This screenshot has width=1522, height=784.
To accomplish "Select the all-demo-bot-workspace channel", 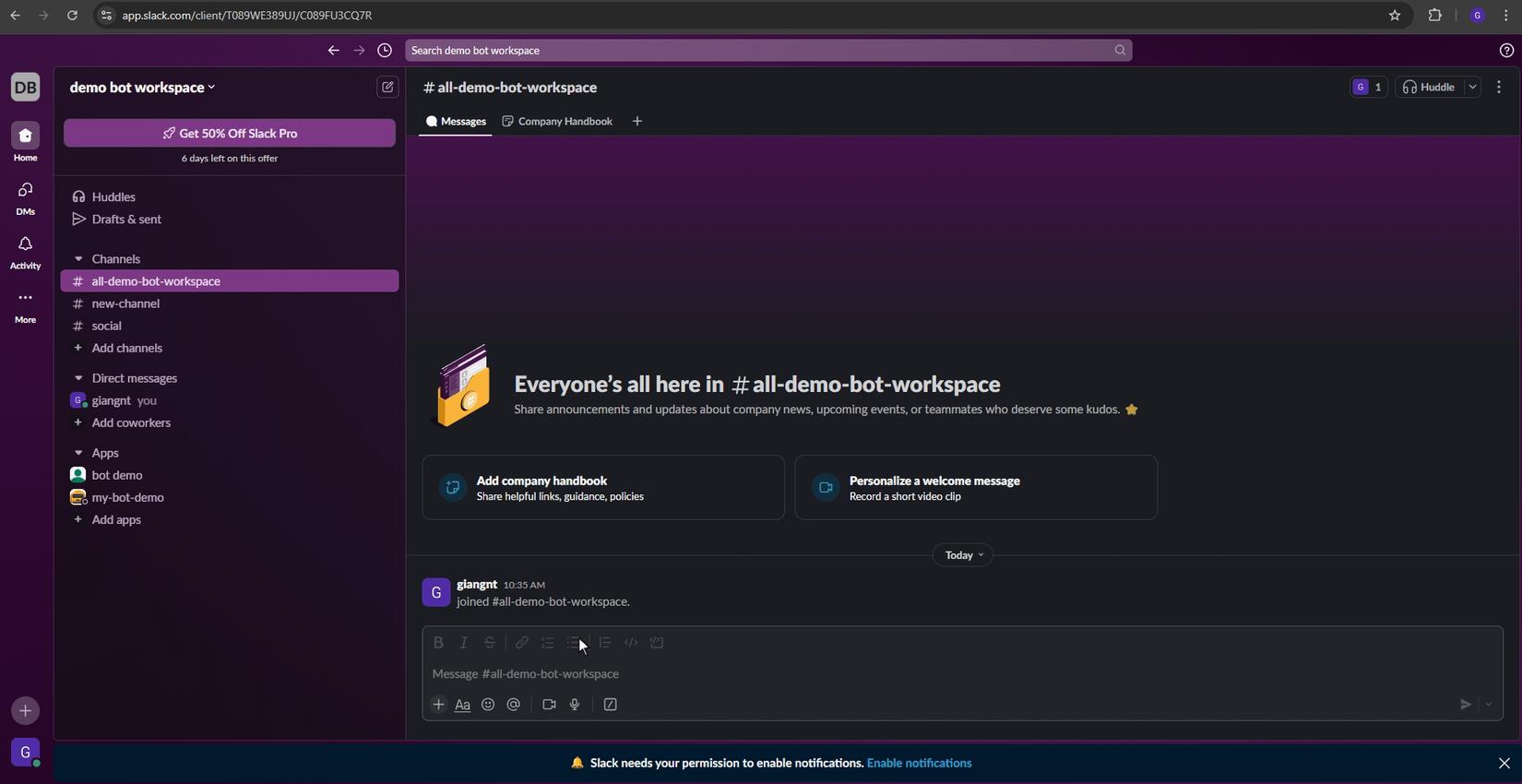I will click(230, 281).
